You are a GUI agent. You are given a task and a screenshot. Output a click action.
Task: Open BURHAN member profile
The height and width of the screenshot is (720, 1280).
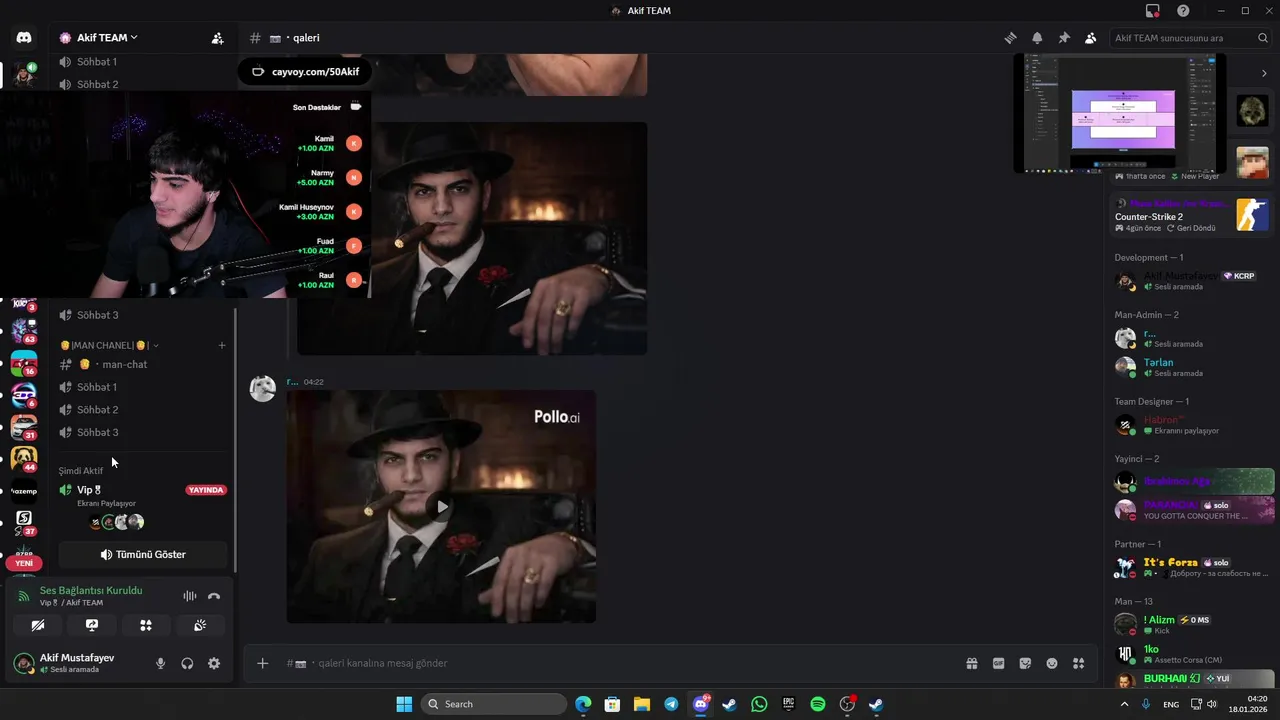(1193, 679)
